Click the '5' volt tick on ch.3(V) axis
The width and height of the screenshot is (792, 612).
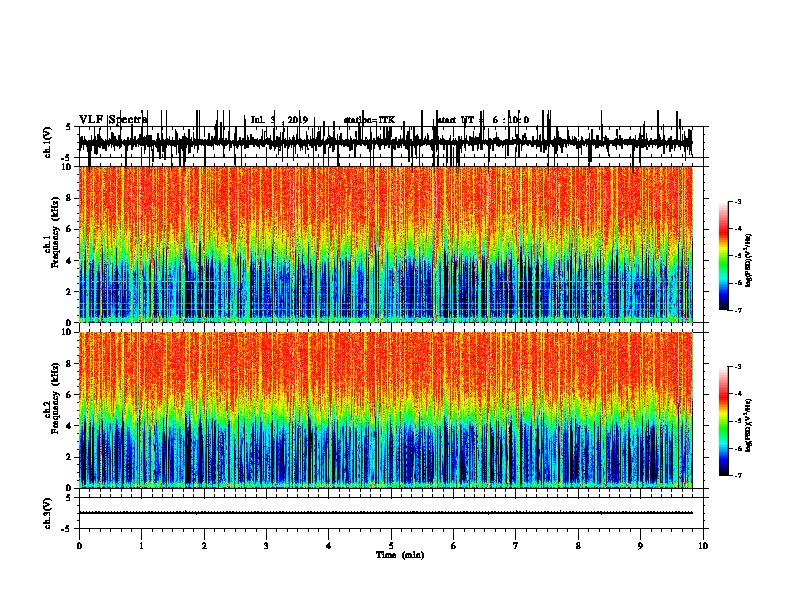(x=69, y=498)
